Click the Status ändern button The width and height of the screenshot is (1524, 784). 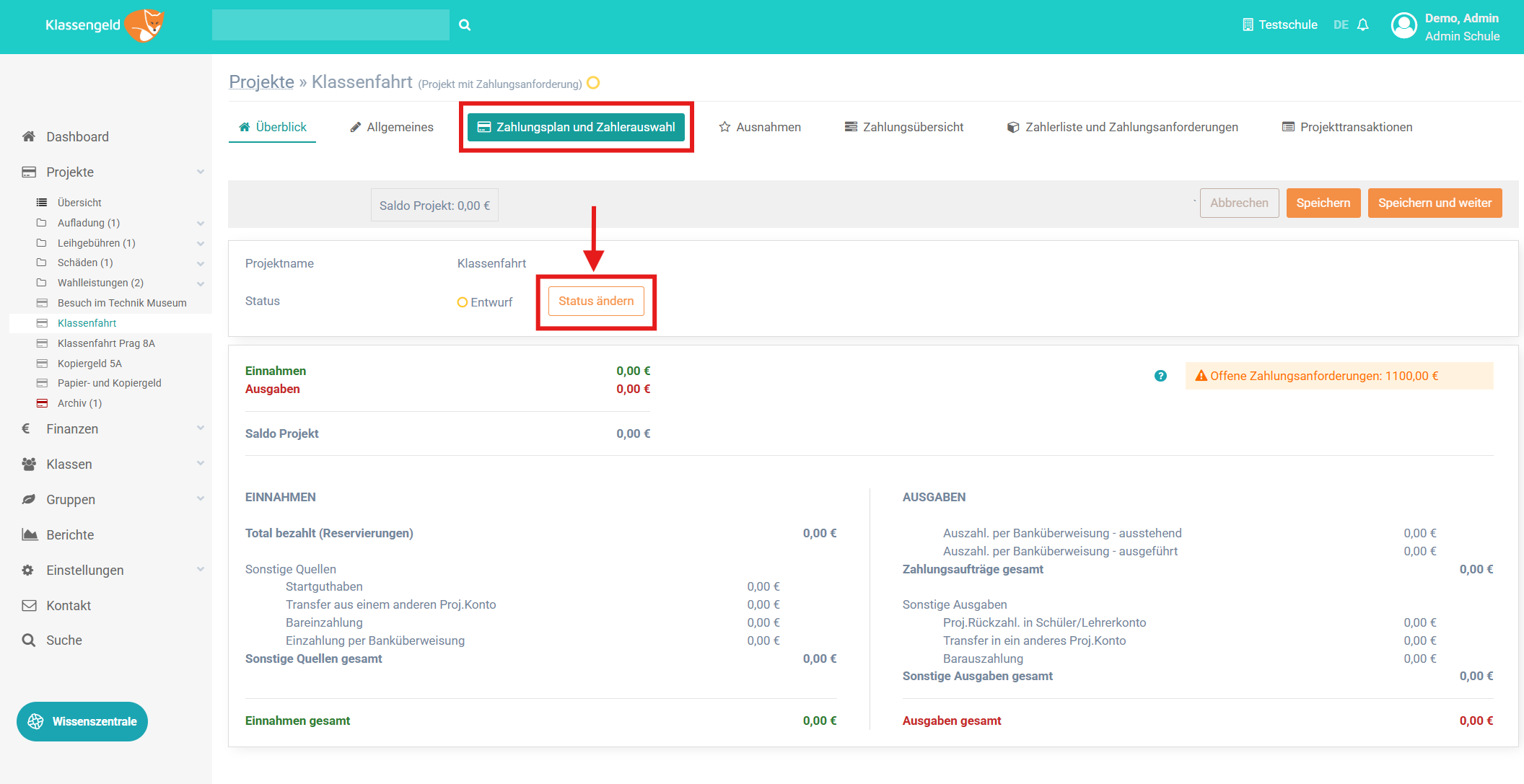pyautogui.click(x=595, y=301)
